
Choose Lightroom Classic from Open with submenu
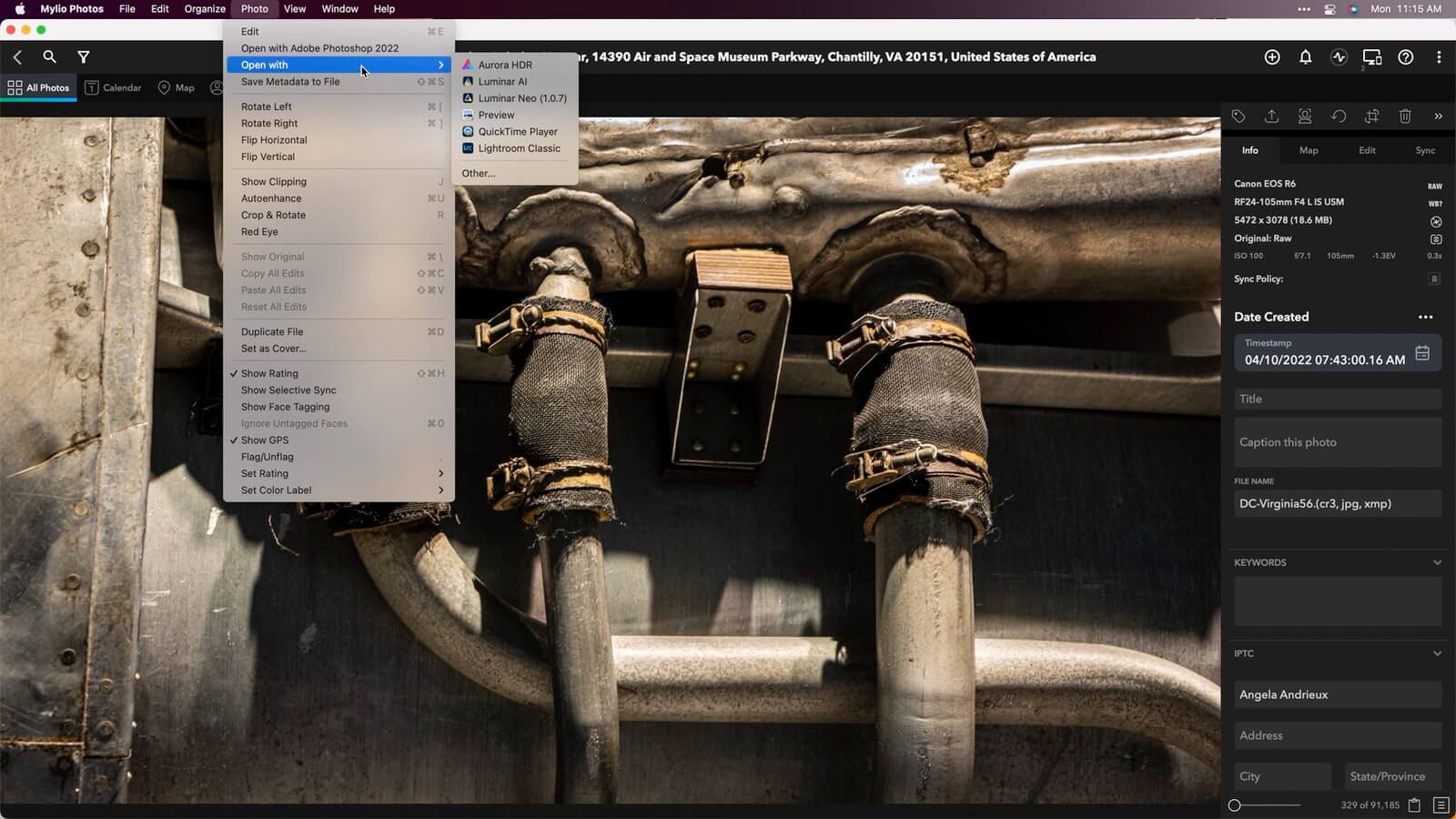pyautogui.click(x=519, y=148)
